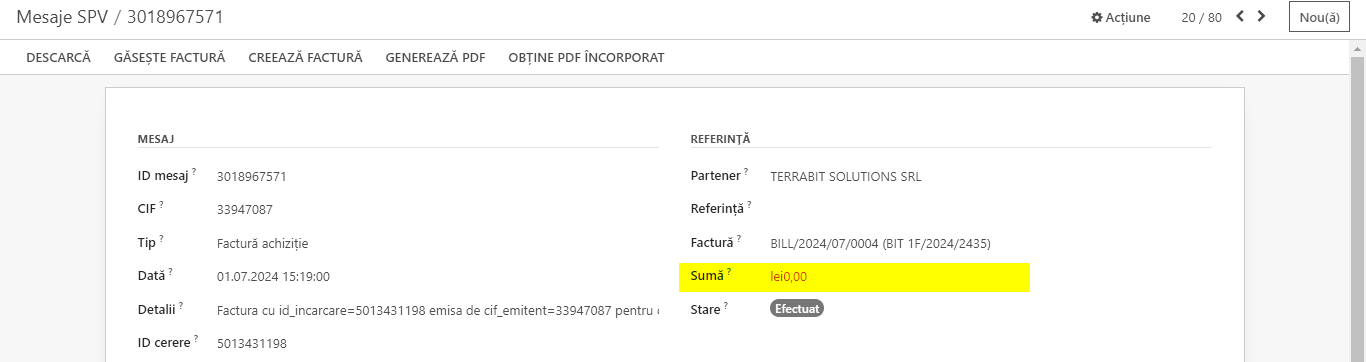Screen dimensions: 1366x362
Task: Click the record counter 20 / 80
Action: click(1202, 17)
